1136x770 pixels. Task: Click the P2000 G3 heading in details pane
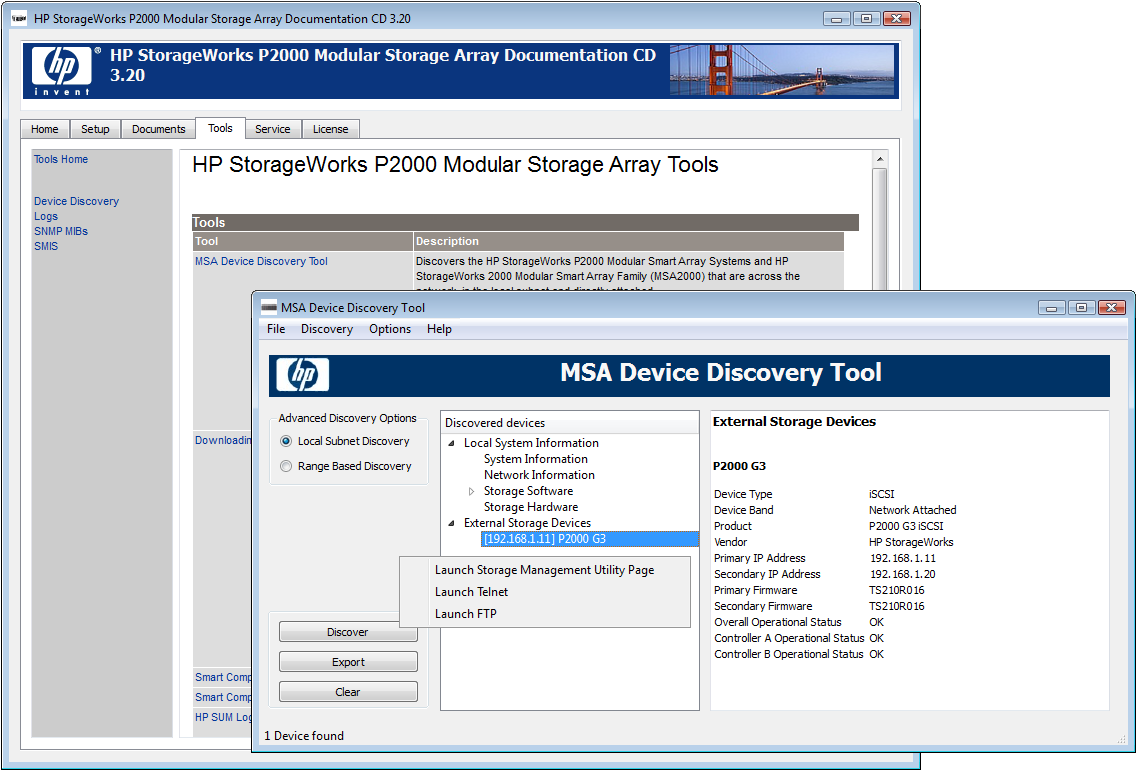tap(739, 466)
